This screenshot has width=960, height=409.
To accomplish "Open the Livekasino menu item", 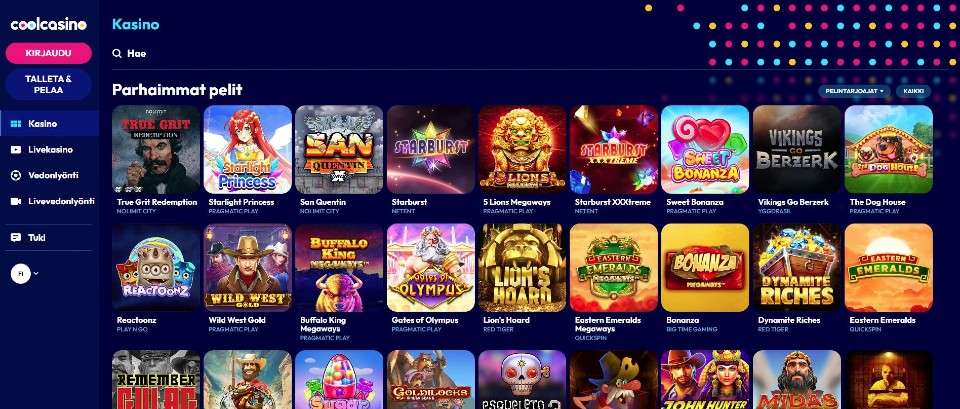I will point(49,149).
